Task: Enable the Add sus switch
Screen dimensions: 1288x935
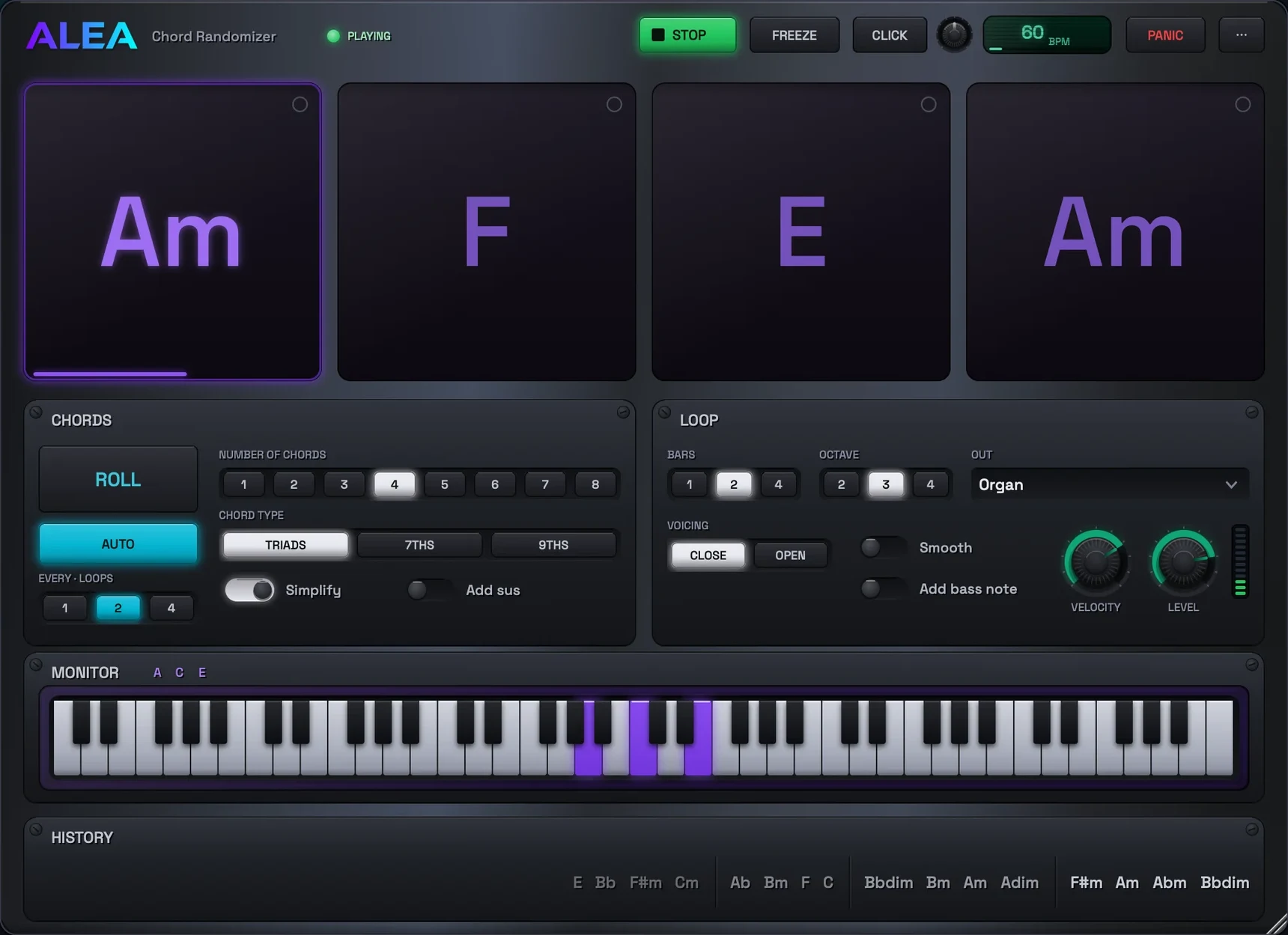Action: coord(430,590)
